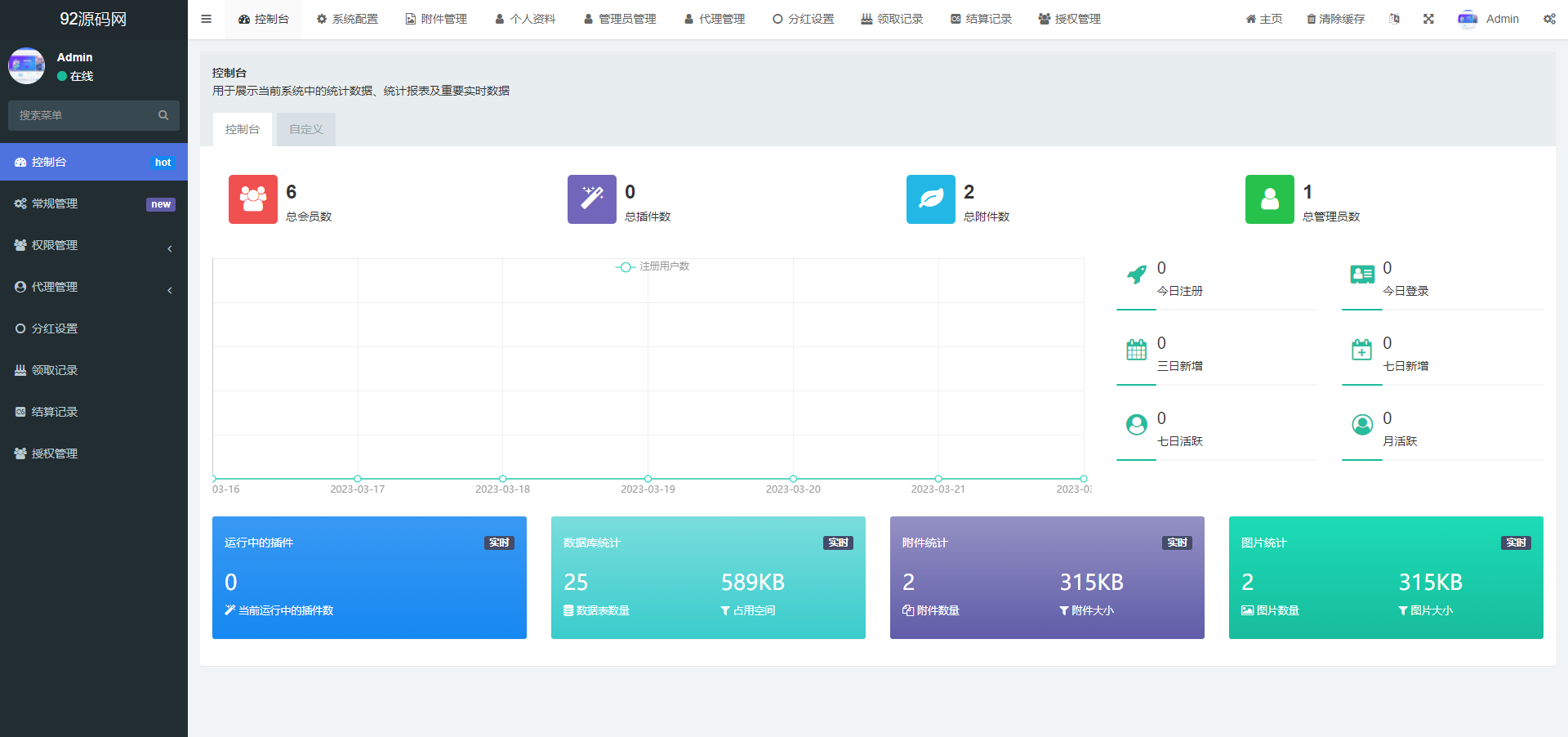The image size is (1568, 737).
Task: Click the 今日注册 rocket icon
Action: (1136, 275)
